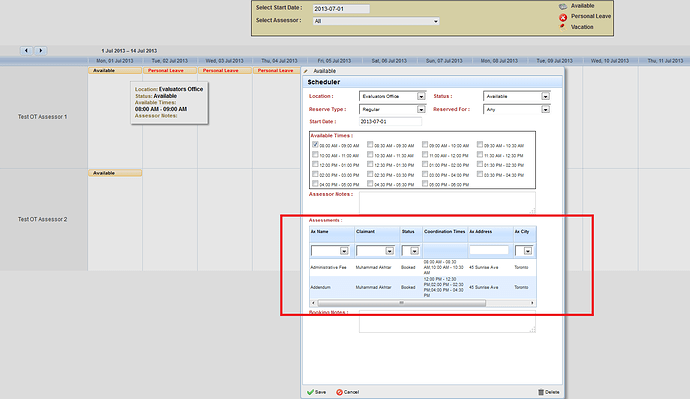Uncheck 08:00 AM - 09:00 AM time slot
The height and width of the screenshot is (399, 690).
[315, 144]
